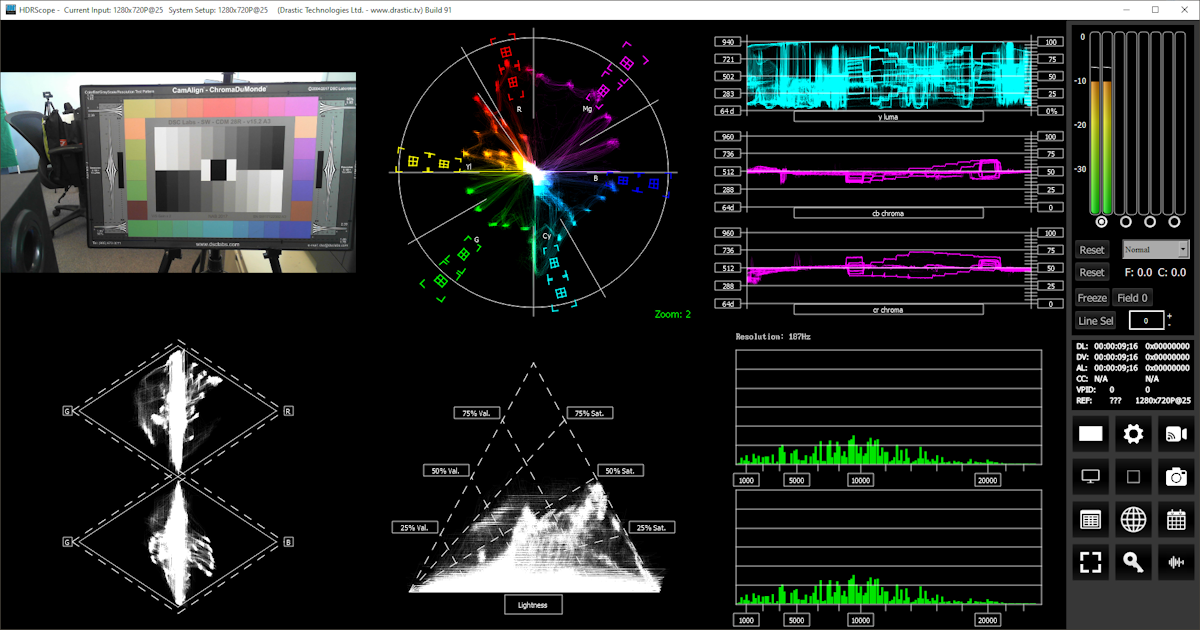Click the upper RGB diamond scope

click(178, 411)
